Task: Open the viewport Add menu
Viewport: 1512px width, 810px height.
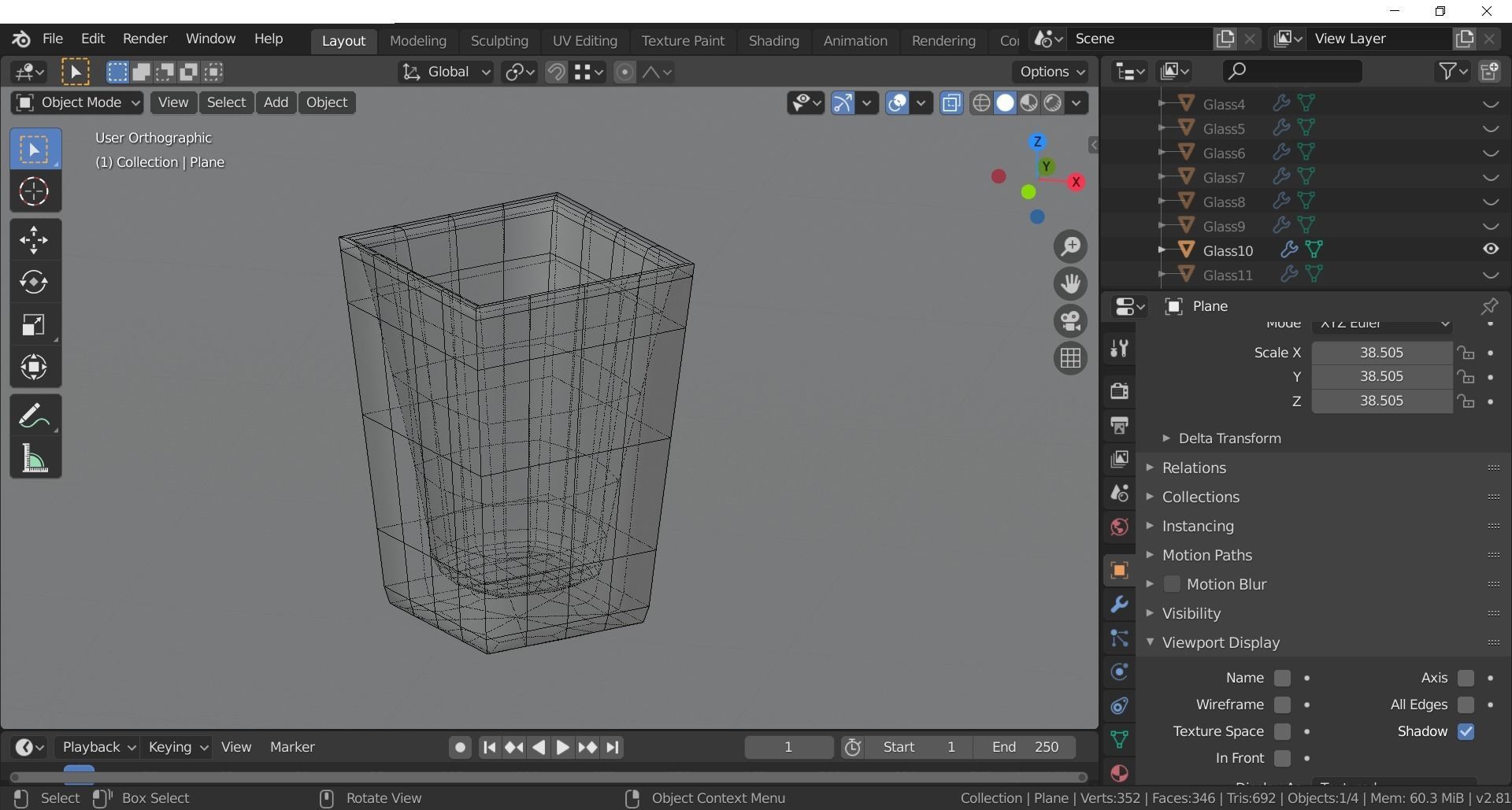Action: 276,102
